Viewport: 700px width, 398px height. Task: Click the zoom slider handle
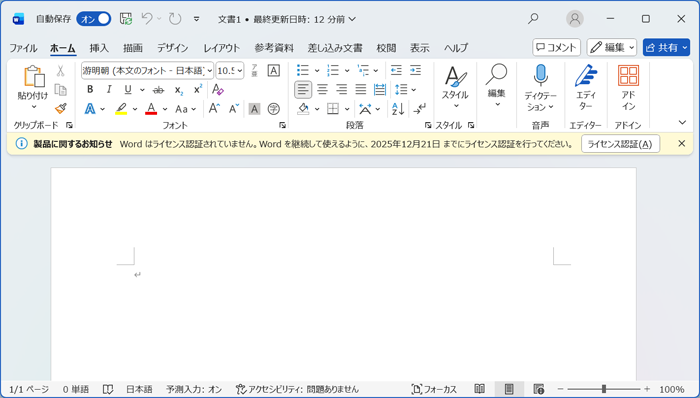pyautogui.click(x=604, y=389)
